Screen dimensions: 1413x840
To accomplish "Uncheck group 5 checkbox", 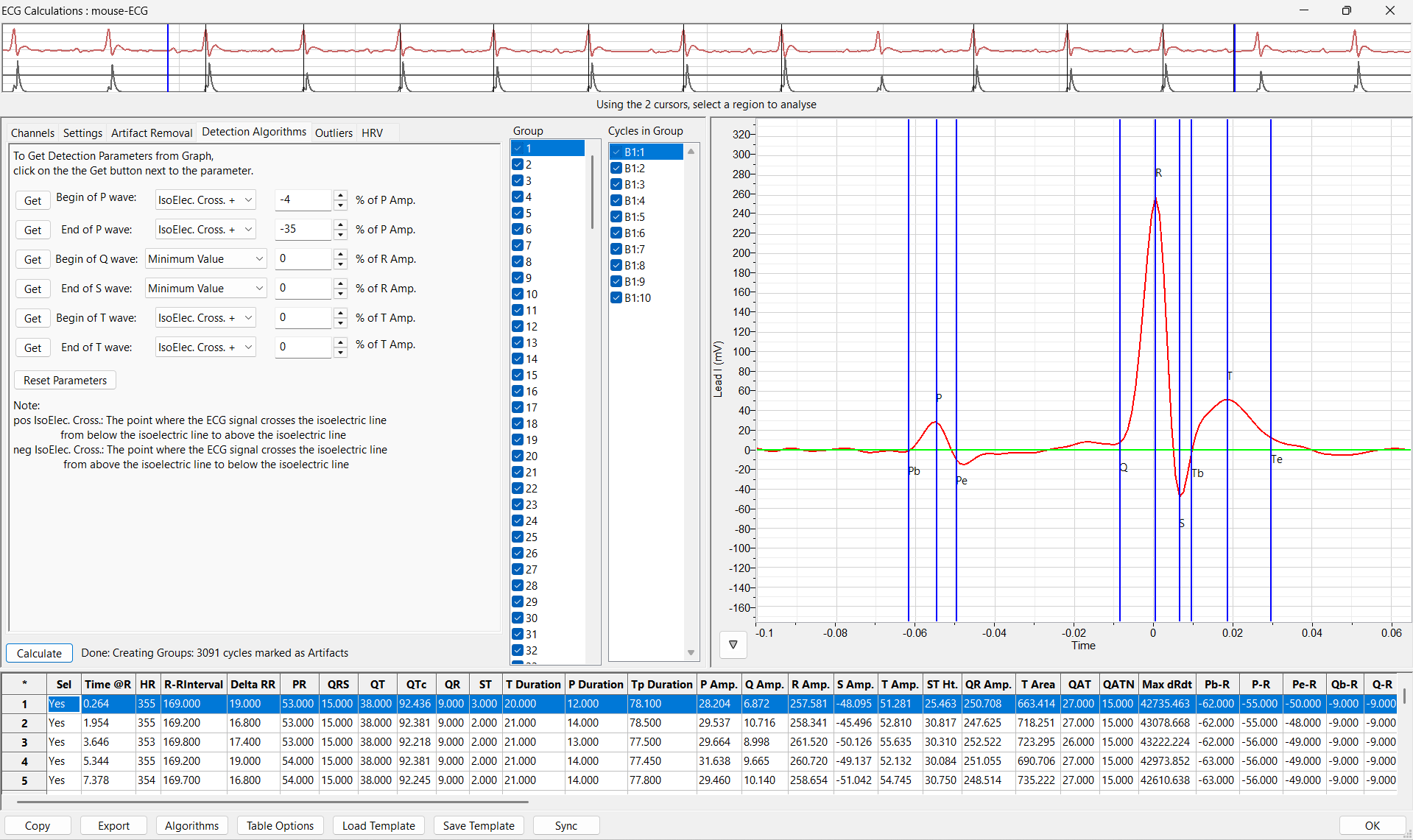I will coord(518,213).
